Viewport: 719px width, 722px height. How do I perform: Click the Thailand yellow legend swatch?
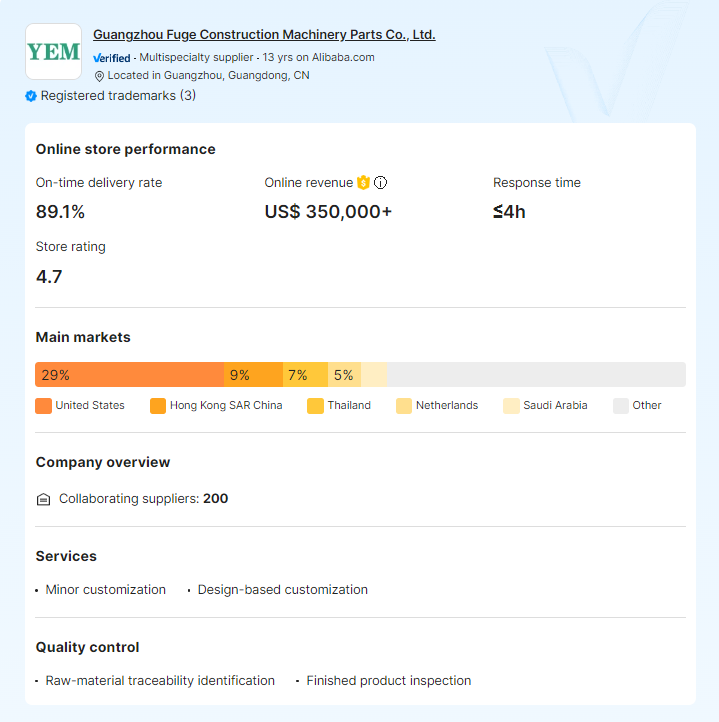[315, 406]
